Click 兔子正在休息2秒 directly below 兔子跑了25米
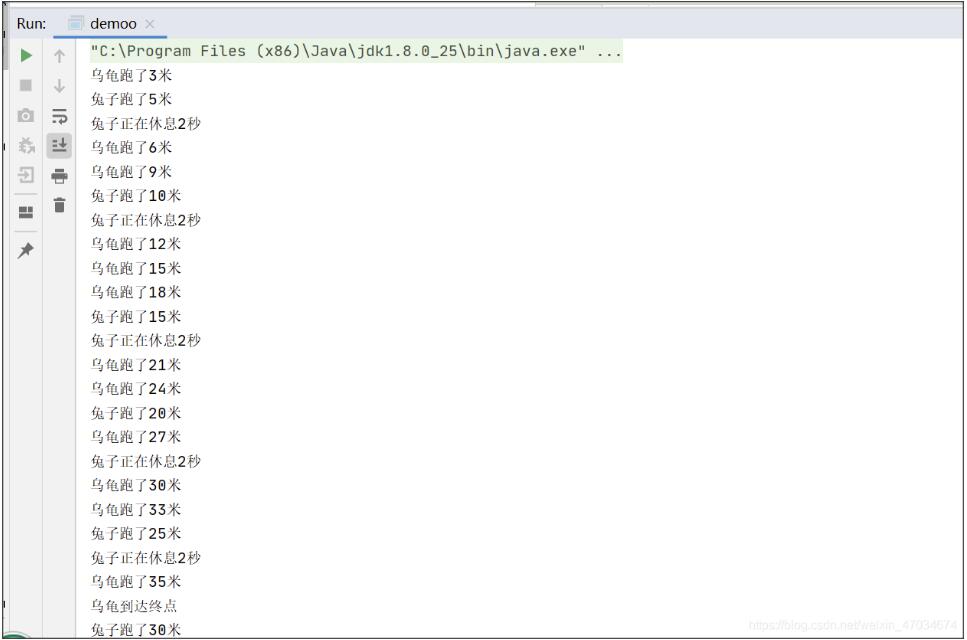Image resolution: width=967 pixels, height=640 pixels. pyautogui.click(x=146, y=558)
